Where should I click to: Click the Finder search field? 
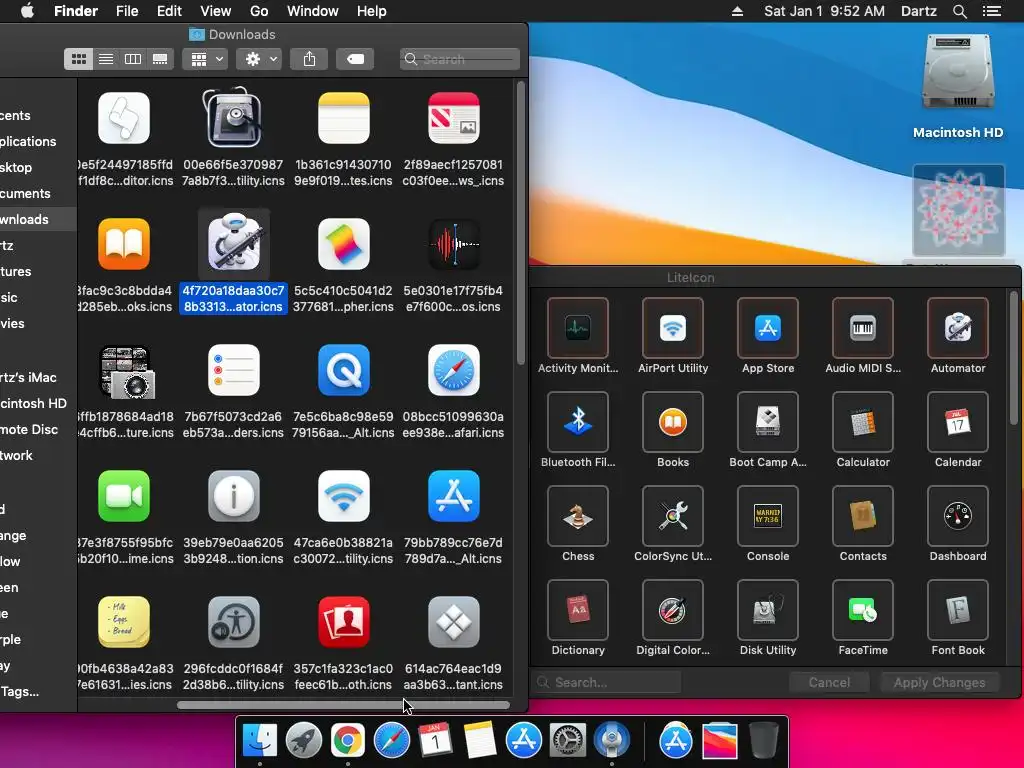coord(460,59)
